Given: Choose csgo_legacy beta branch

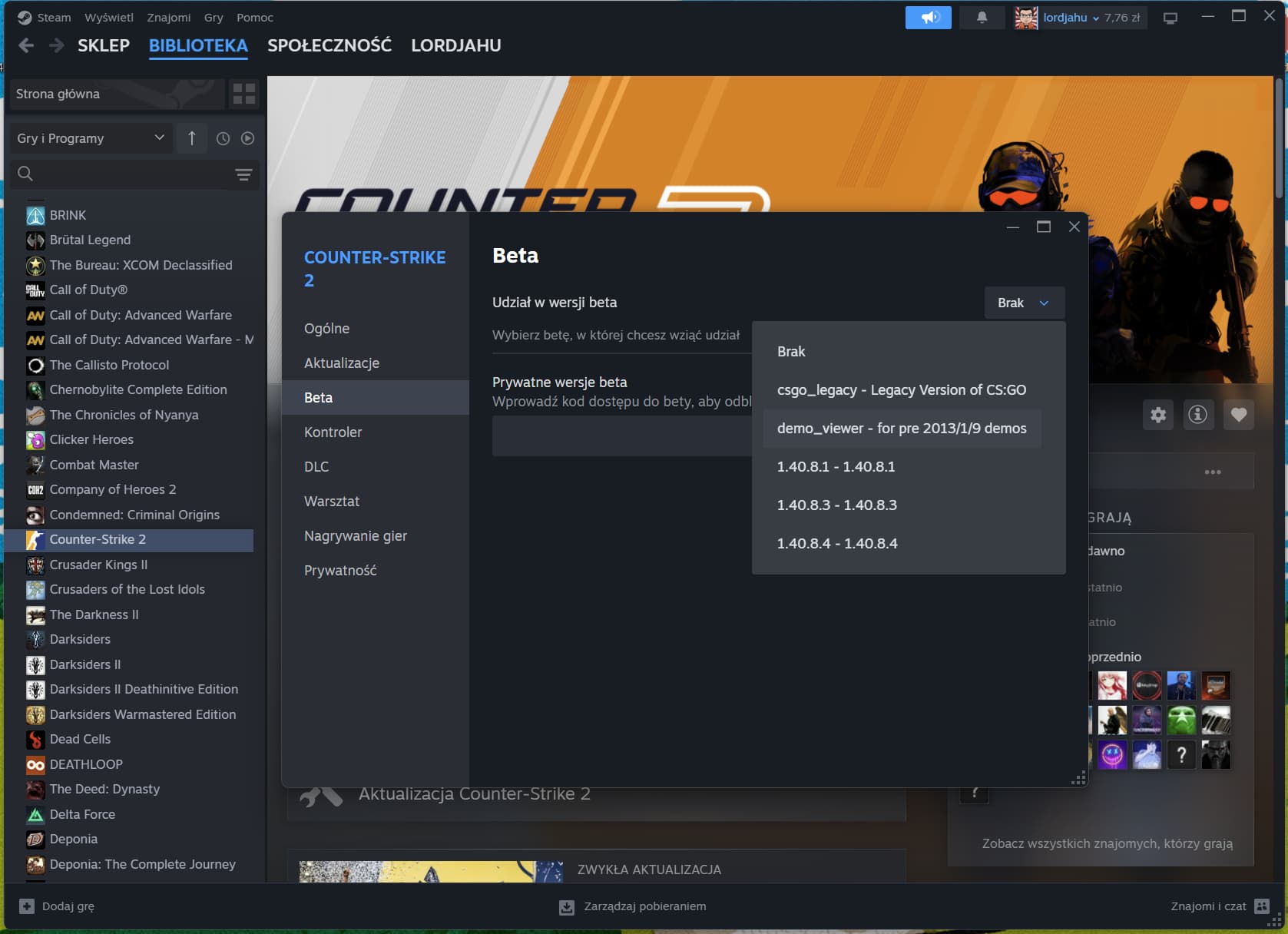Looking at the screenshot, I should (x=902, y=390).
